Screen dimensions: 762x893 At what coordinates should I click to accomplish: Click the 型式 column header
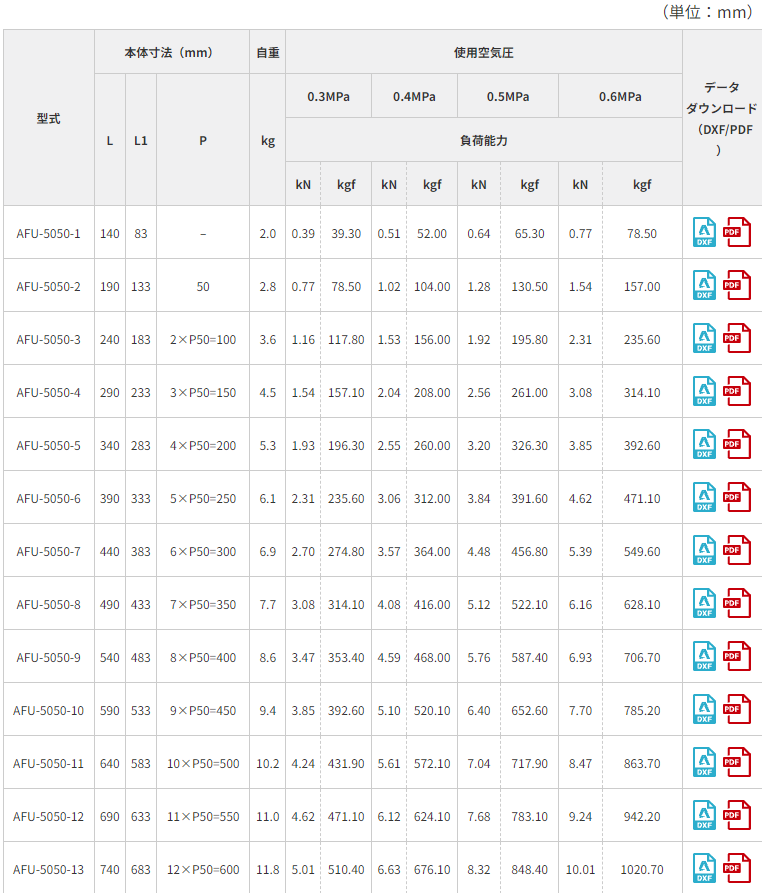coord(48,118)
